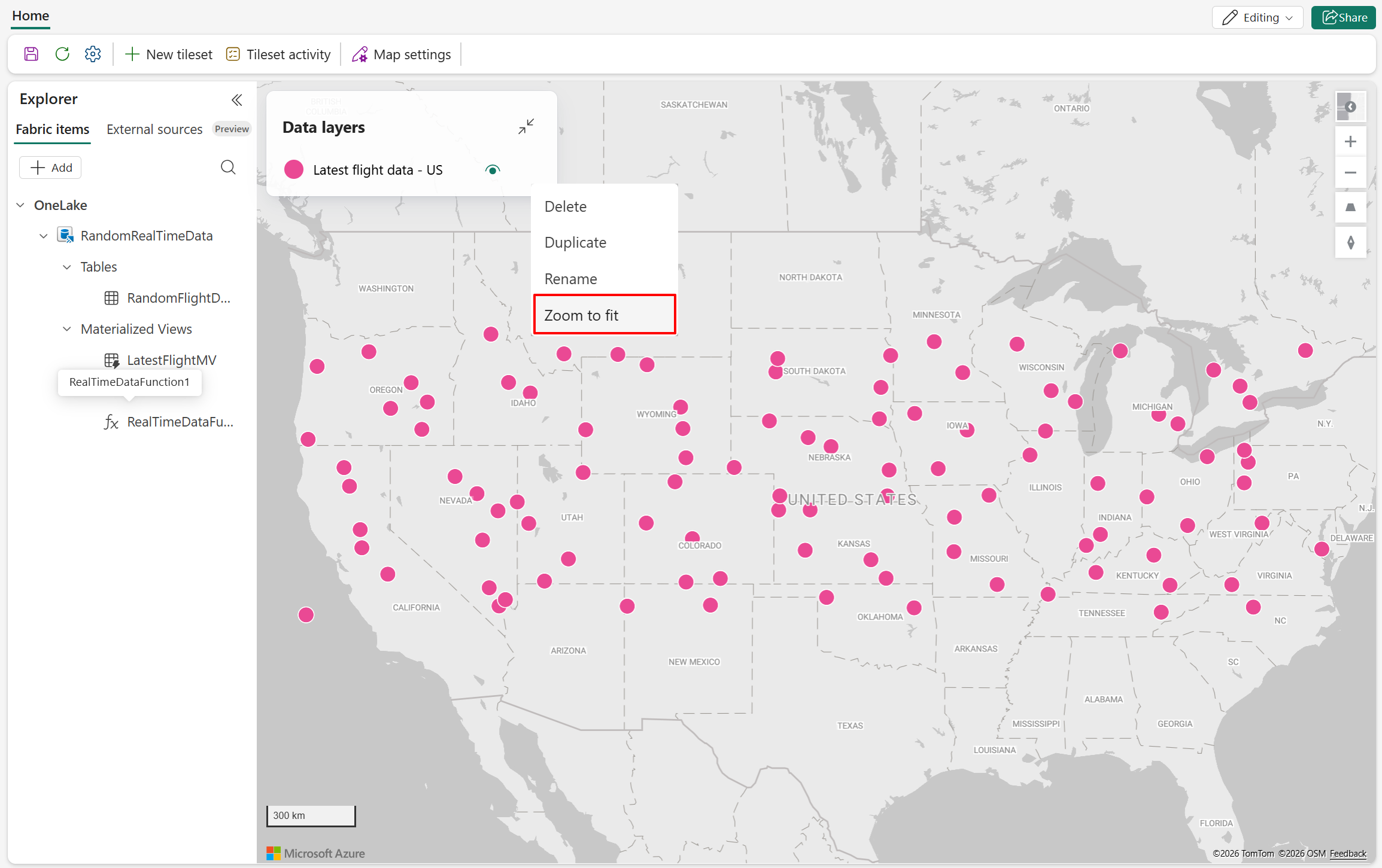Minimize the Data layers panel
1382x868 pixels.
526,126
